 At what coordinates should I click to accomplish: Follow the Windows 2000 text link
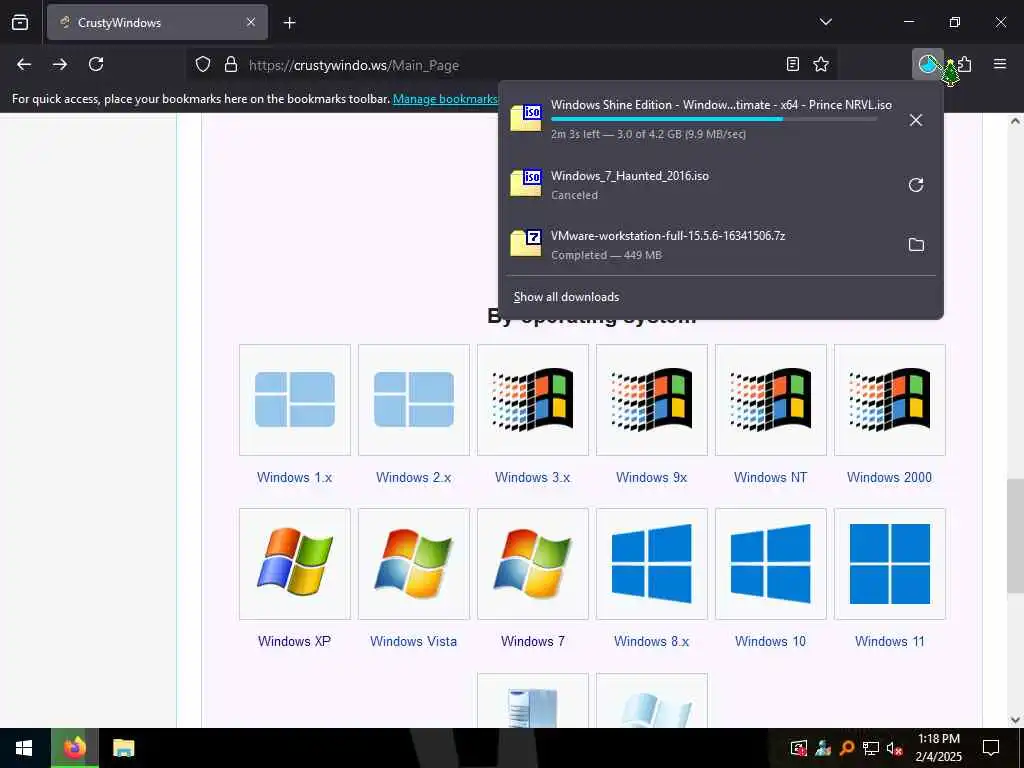tap(889, 477)
